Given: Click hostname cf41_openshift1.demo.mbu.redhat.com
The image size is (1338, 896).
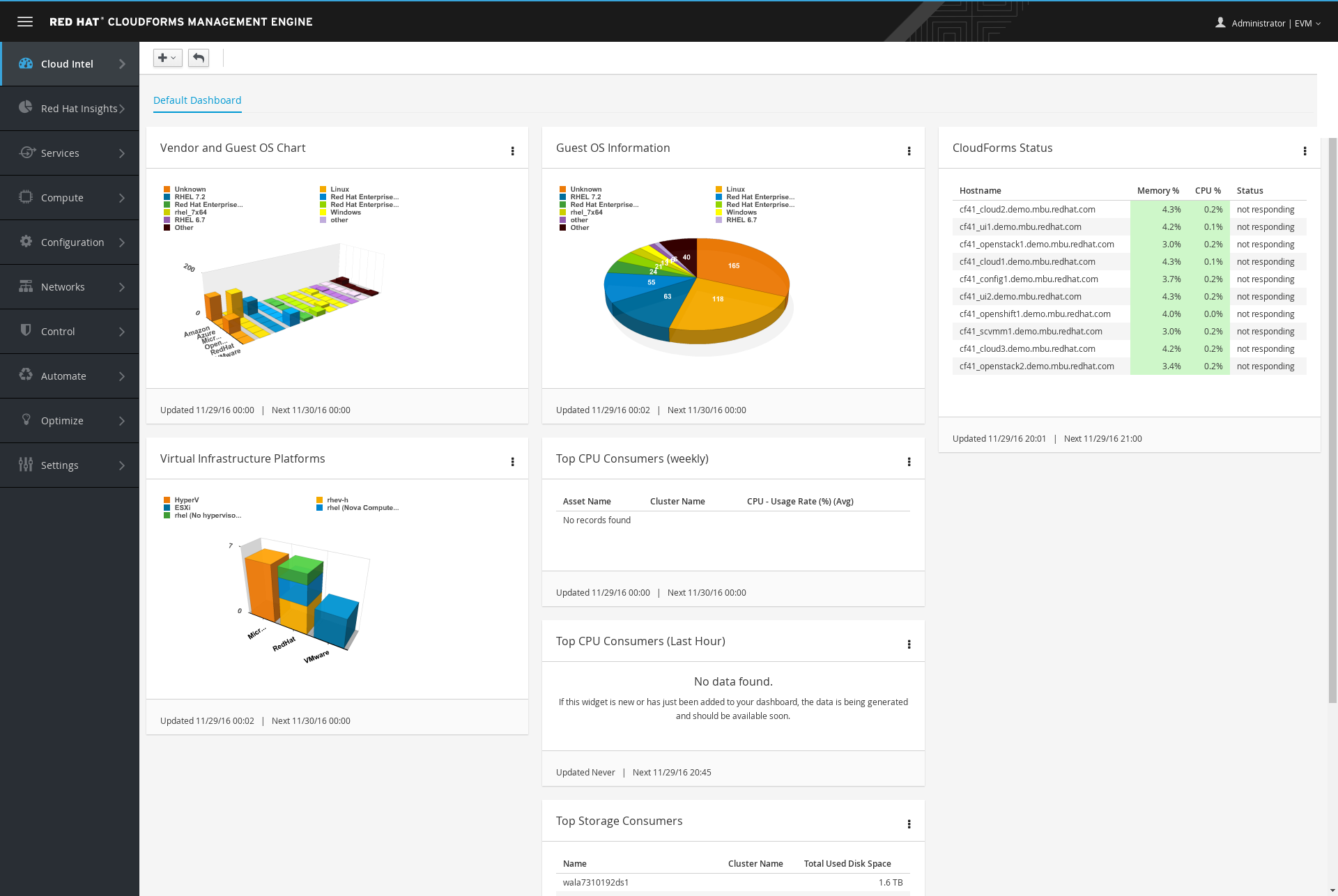Looking at the screenshot, I should point(1035,314).
